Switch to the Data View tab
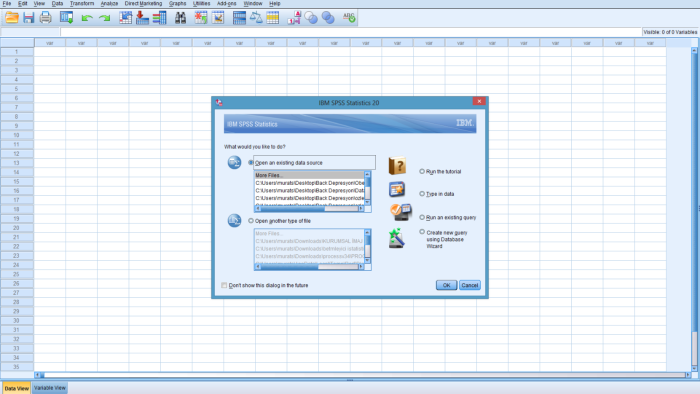The height and width of the screenshot is (394, 700). (x=17, y=388)
